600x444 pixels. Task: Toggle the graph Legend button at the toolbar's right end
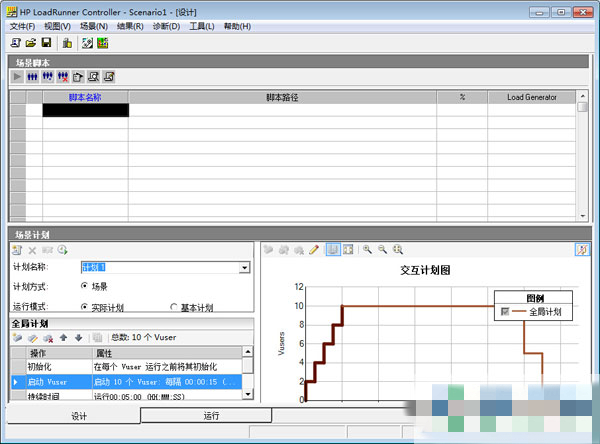tap(582, 250)
